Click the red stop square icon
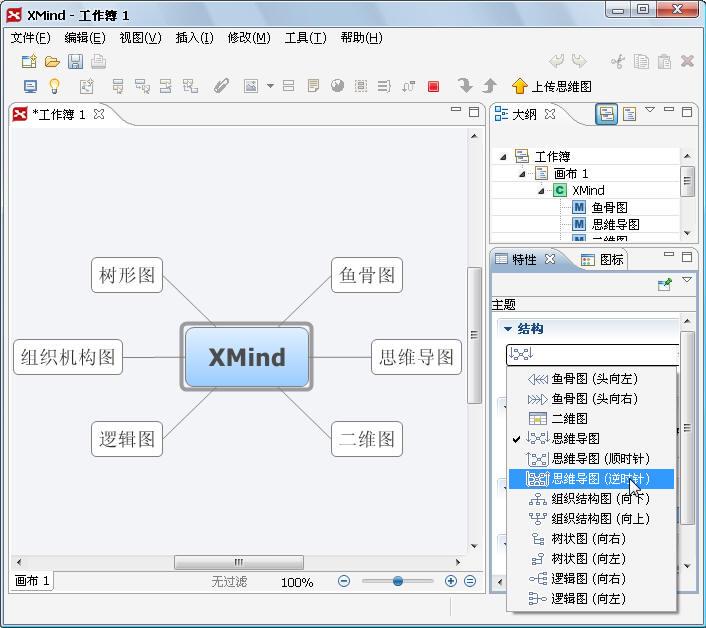The height and width of the screenshot is (628, 706). tap(433, 86)
